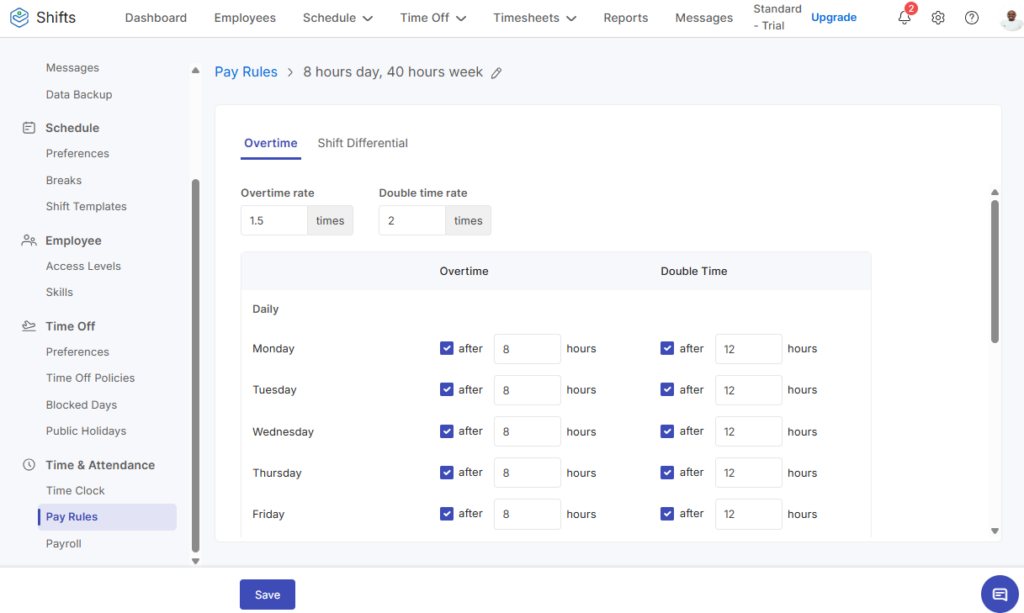Viewport: 1024px width, 613px height.
Task: Expand the Schedule menu in top navigation
Action: click(338, 18)
